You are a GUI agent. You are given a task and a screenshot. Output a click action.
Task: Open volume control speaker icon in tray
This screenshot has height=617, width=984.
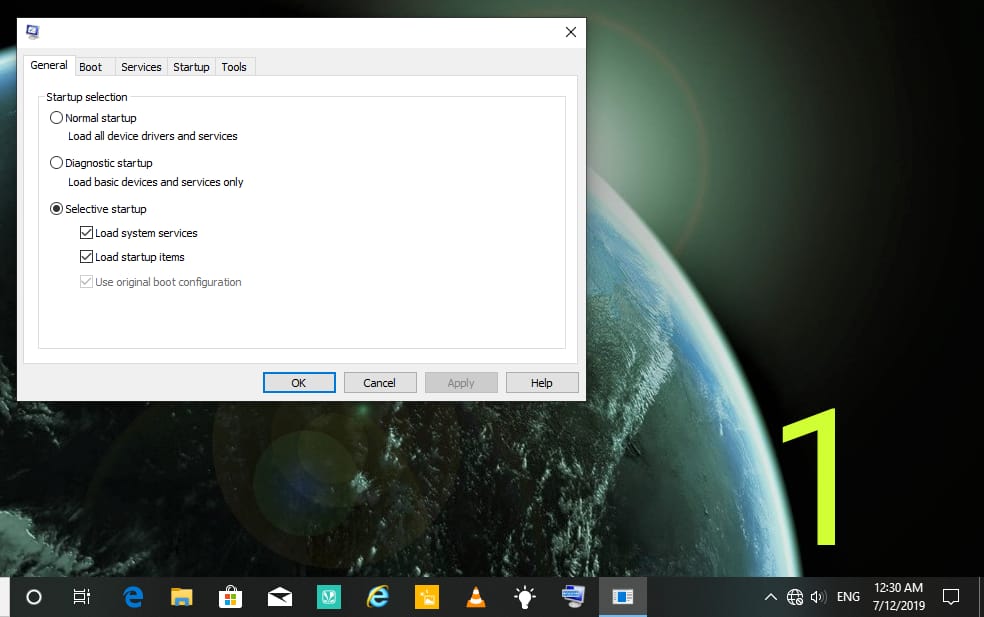[x=818, y=597]
